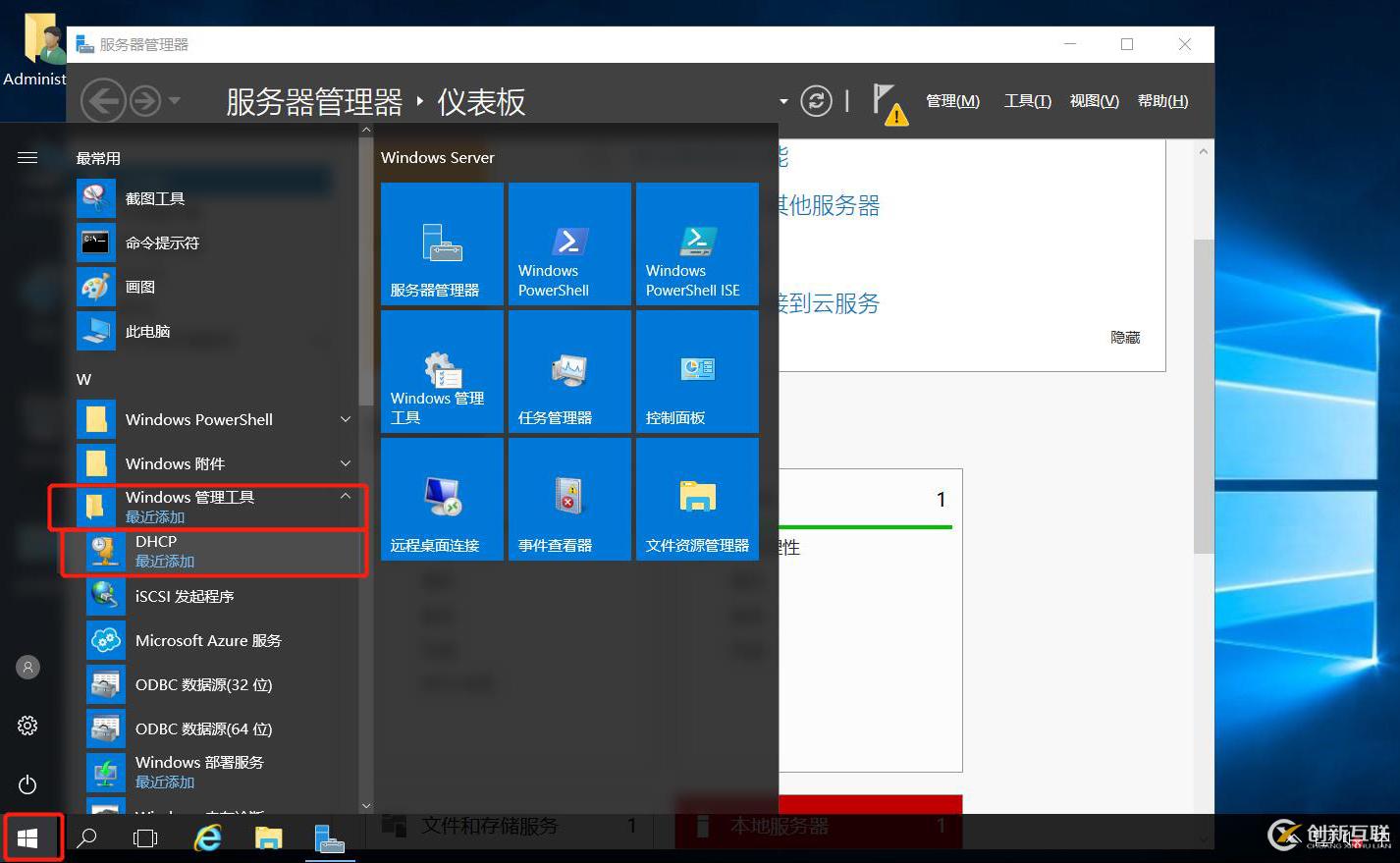The width and height of the screenshot is (1400, 863).
Task: Open the dropdown arrow next to refresh
Action: pos(783,101)
